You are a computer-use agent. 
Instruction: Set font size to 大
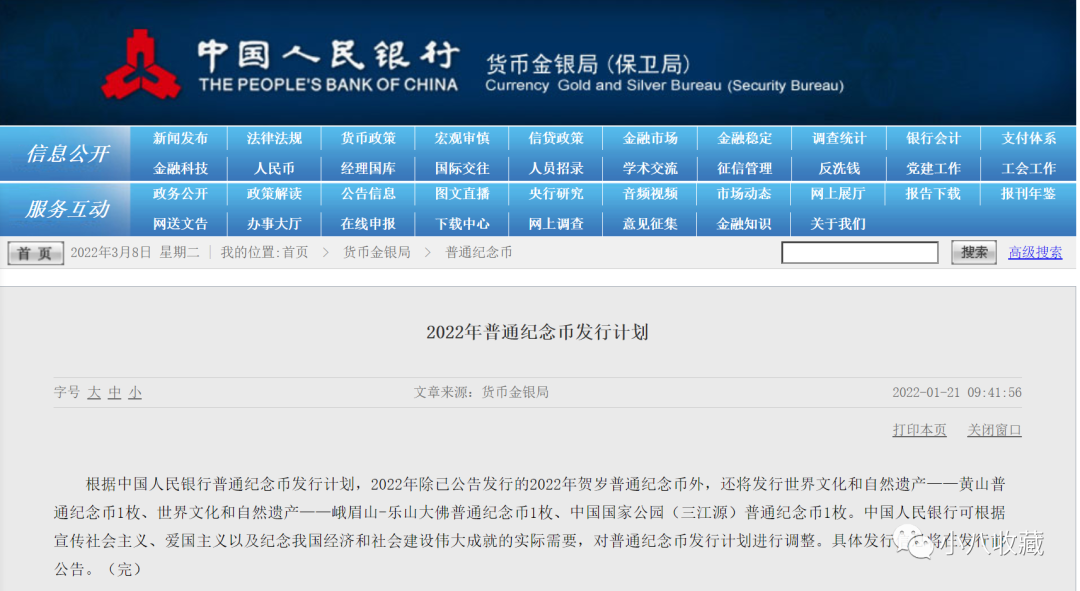click(x=94, y=393)
